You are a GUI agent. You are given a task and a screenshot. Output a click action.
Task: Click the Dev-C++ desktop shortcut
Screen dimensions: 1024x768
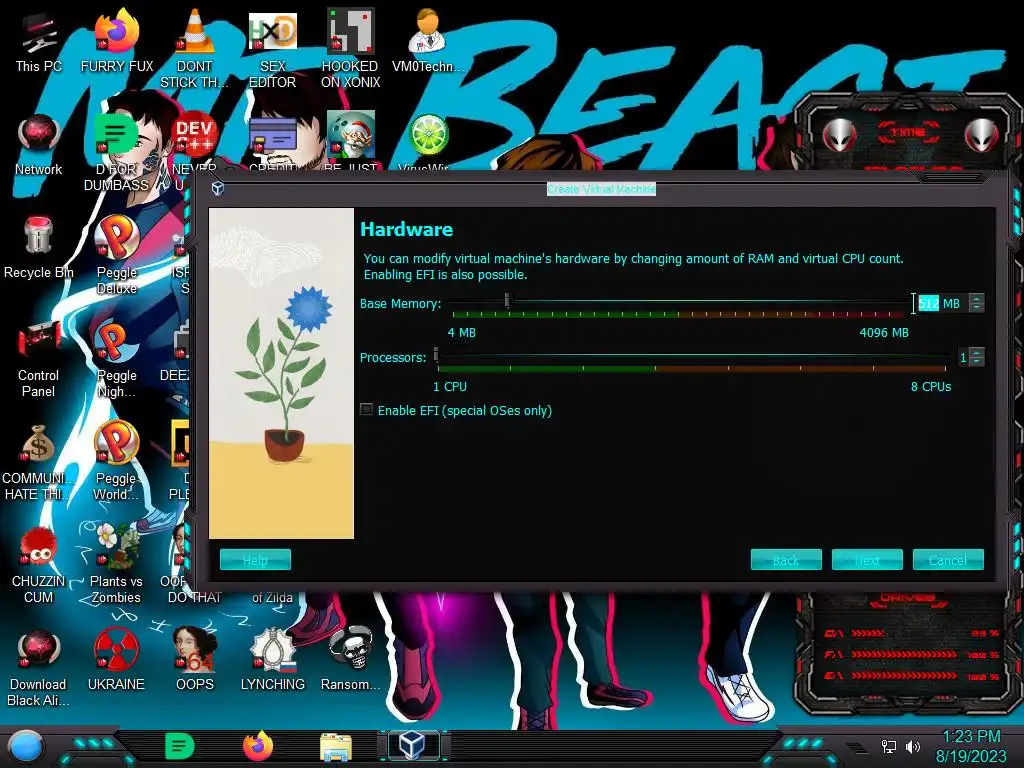(x=195, y=135)
